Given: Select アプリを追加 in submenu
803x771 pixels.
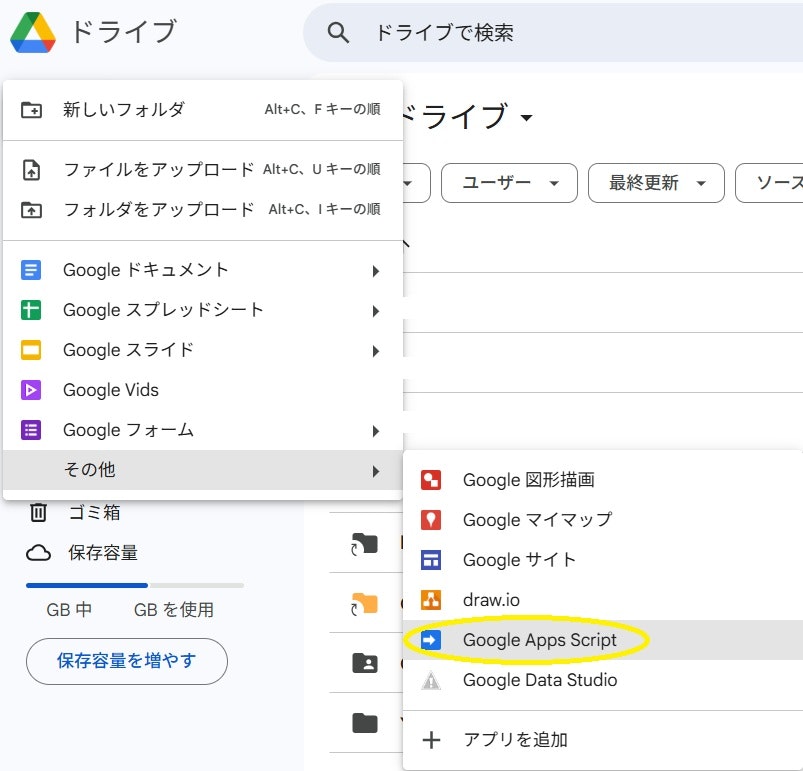Looking at the screenshot, I should click(603, 740).
